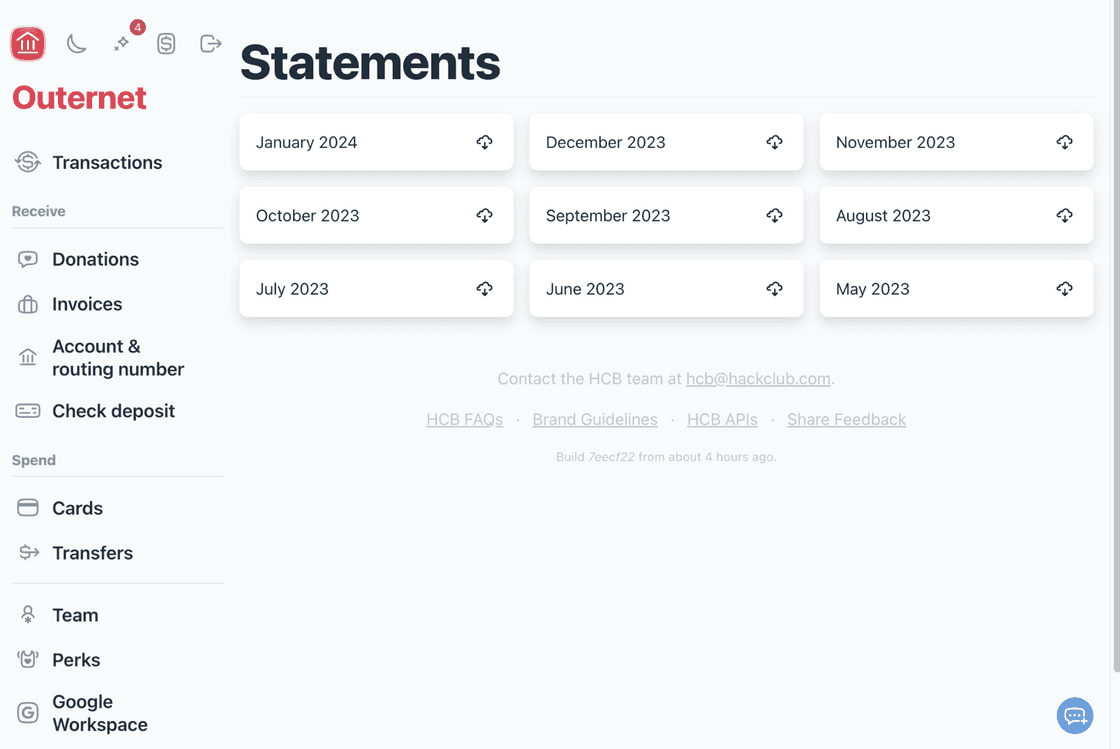This screenshot has width=1120, height=749.
Task: Toggle dark mode with the moon icon
Action: 77,43
